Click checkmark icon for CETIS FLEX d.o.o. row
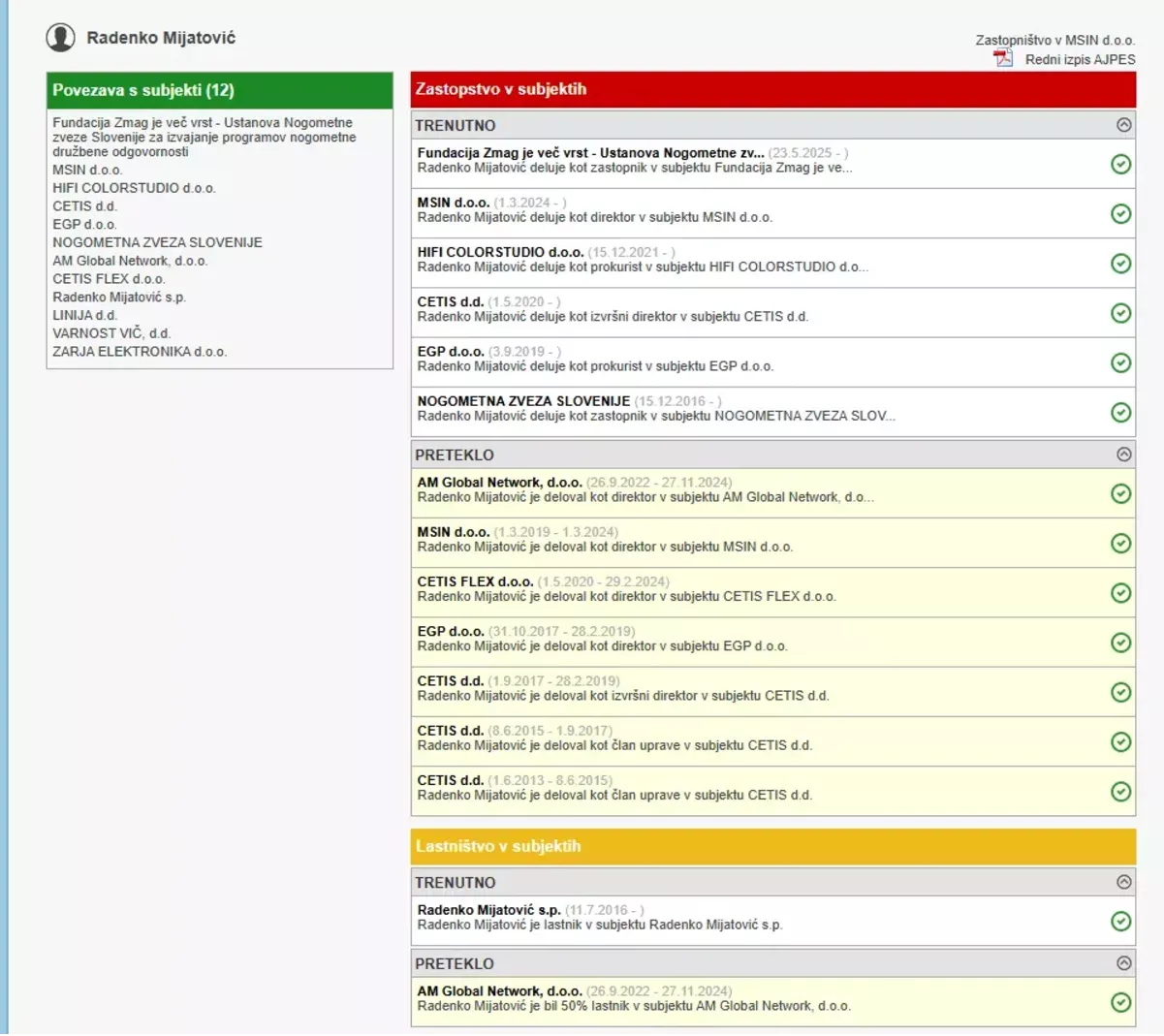 click(1120, 593)
